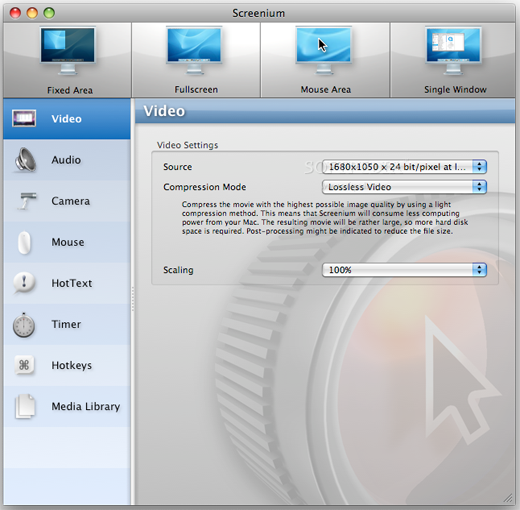
Task: Click the window resize grip corner
Action: click(x=509, y=498)
